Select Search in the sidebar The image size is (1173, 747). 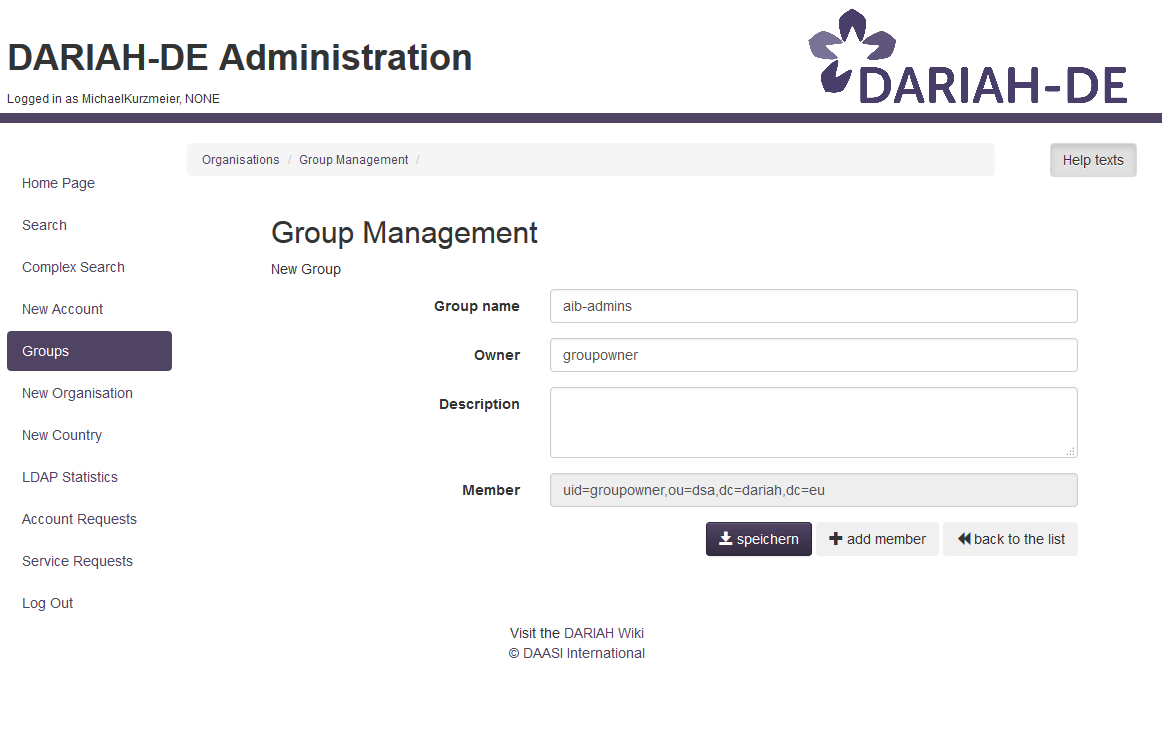(x=44, y=225)
